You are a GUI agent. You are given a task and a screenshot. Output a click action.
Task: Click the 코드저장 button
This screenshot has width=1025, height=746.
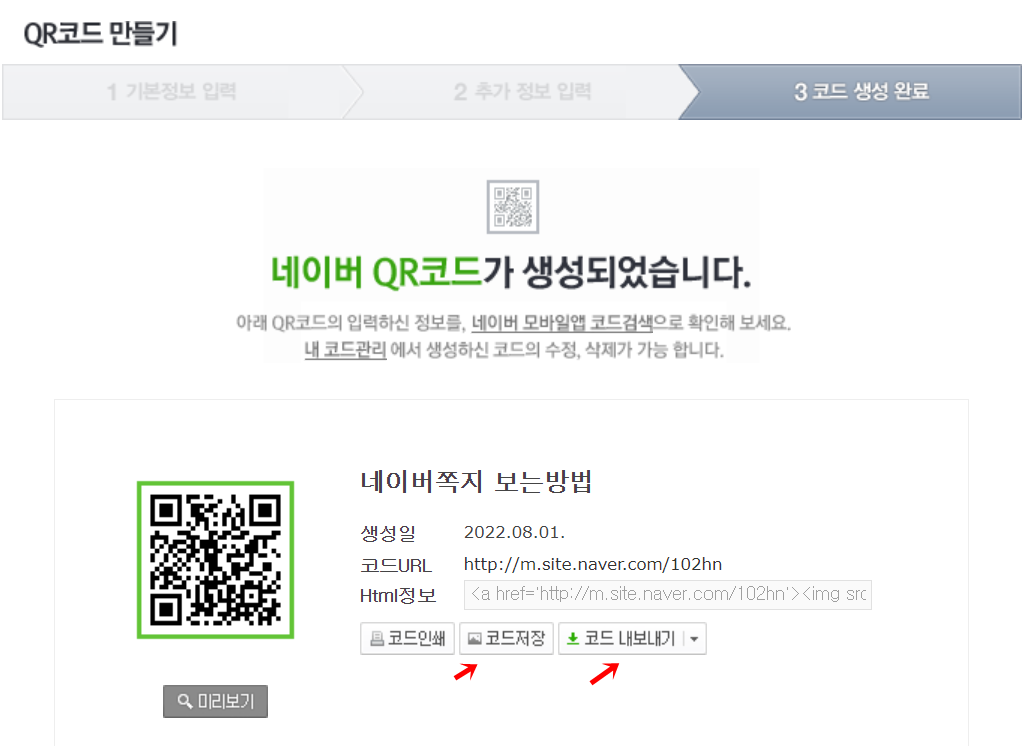(505, 638)
